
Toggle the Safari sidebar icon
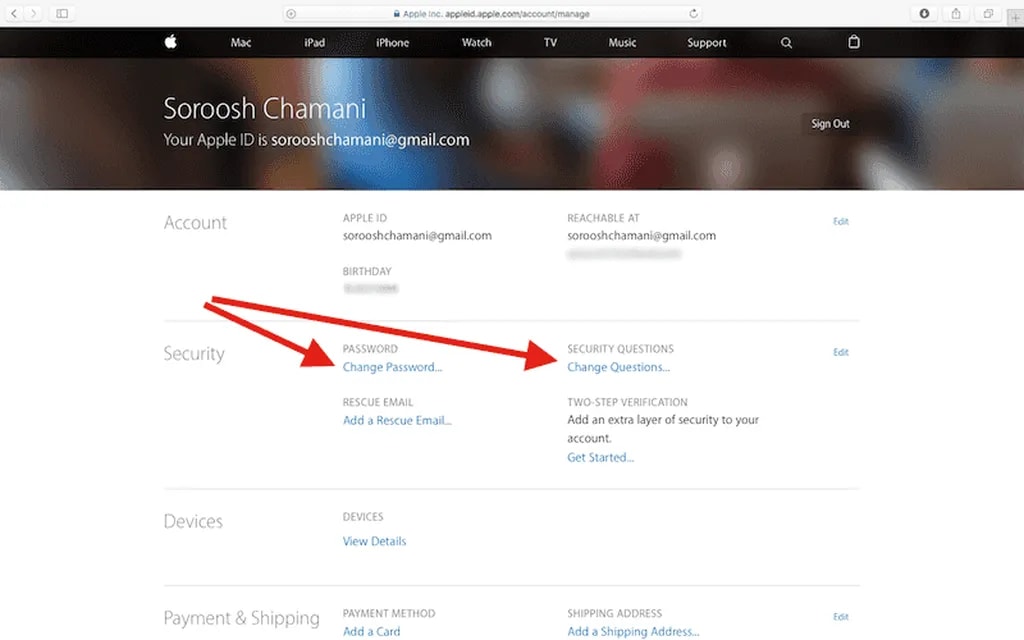pos(62,13)
